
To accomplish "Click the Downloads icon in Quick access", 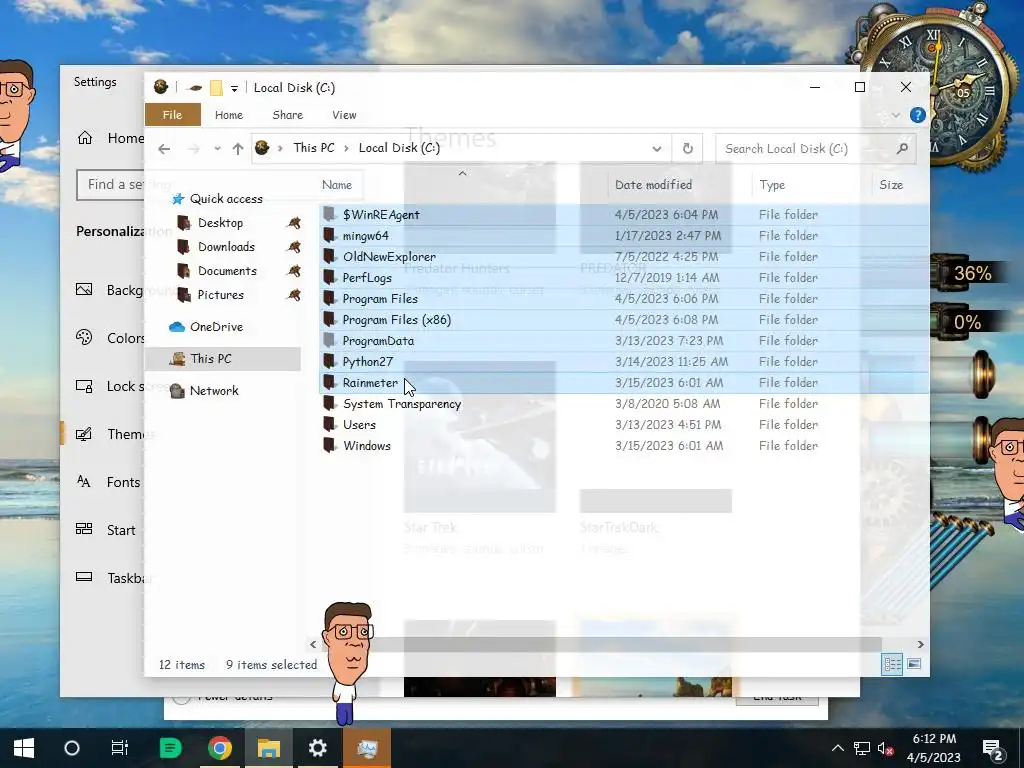I will [x=184, y=247].
